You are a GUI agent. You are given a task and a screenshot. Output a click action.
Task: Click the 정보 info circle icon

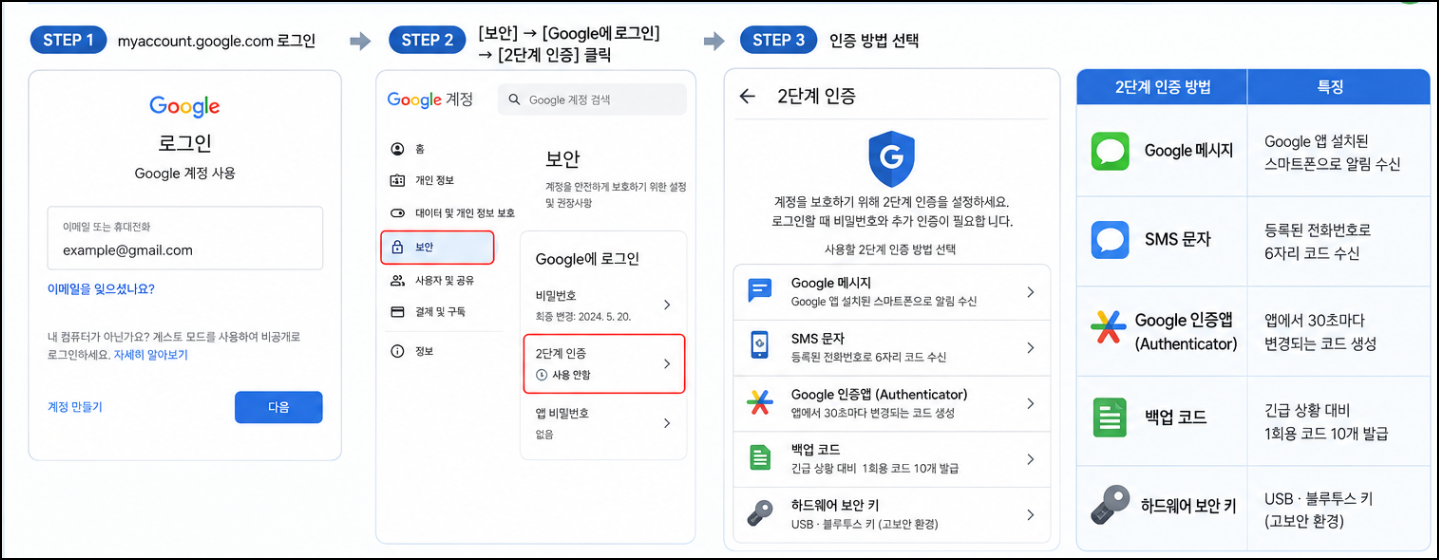click(397, 351)
